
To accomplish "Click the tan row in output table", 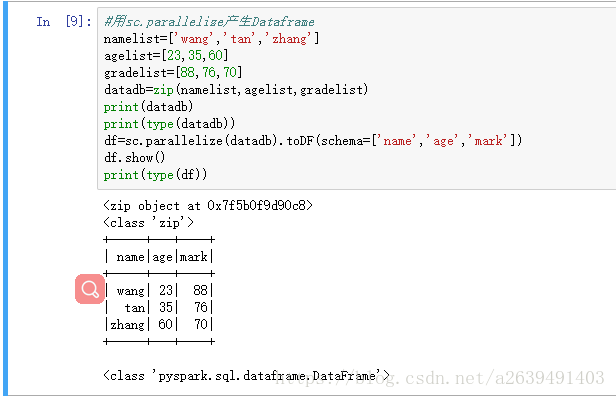I will click(x=159, y=307).
